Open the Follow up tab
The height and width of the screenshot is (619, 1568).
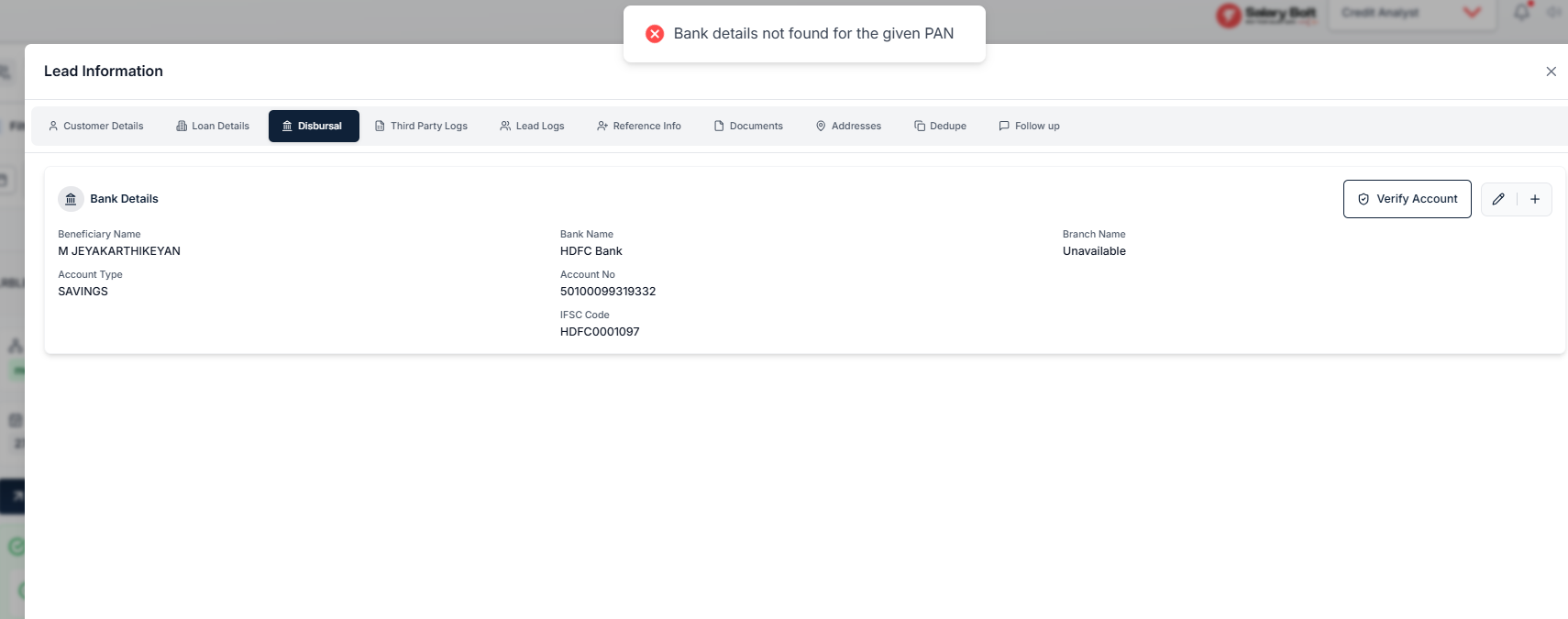1030,126
